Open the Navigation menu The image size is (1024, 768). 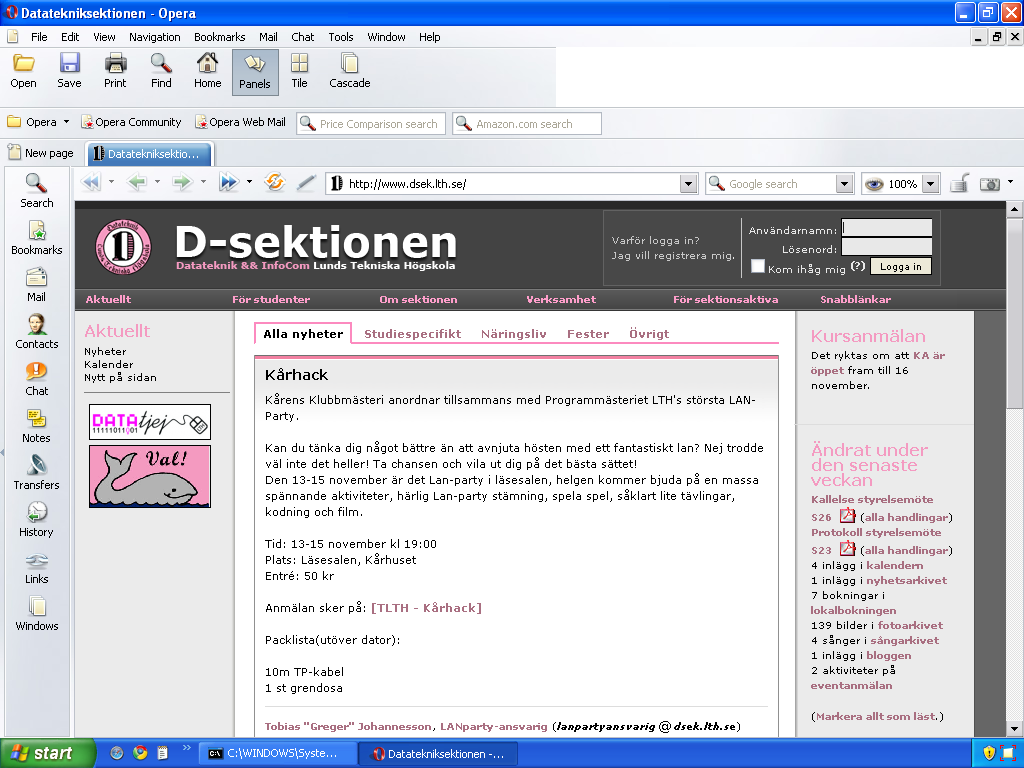[x=155, y=37]
